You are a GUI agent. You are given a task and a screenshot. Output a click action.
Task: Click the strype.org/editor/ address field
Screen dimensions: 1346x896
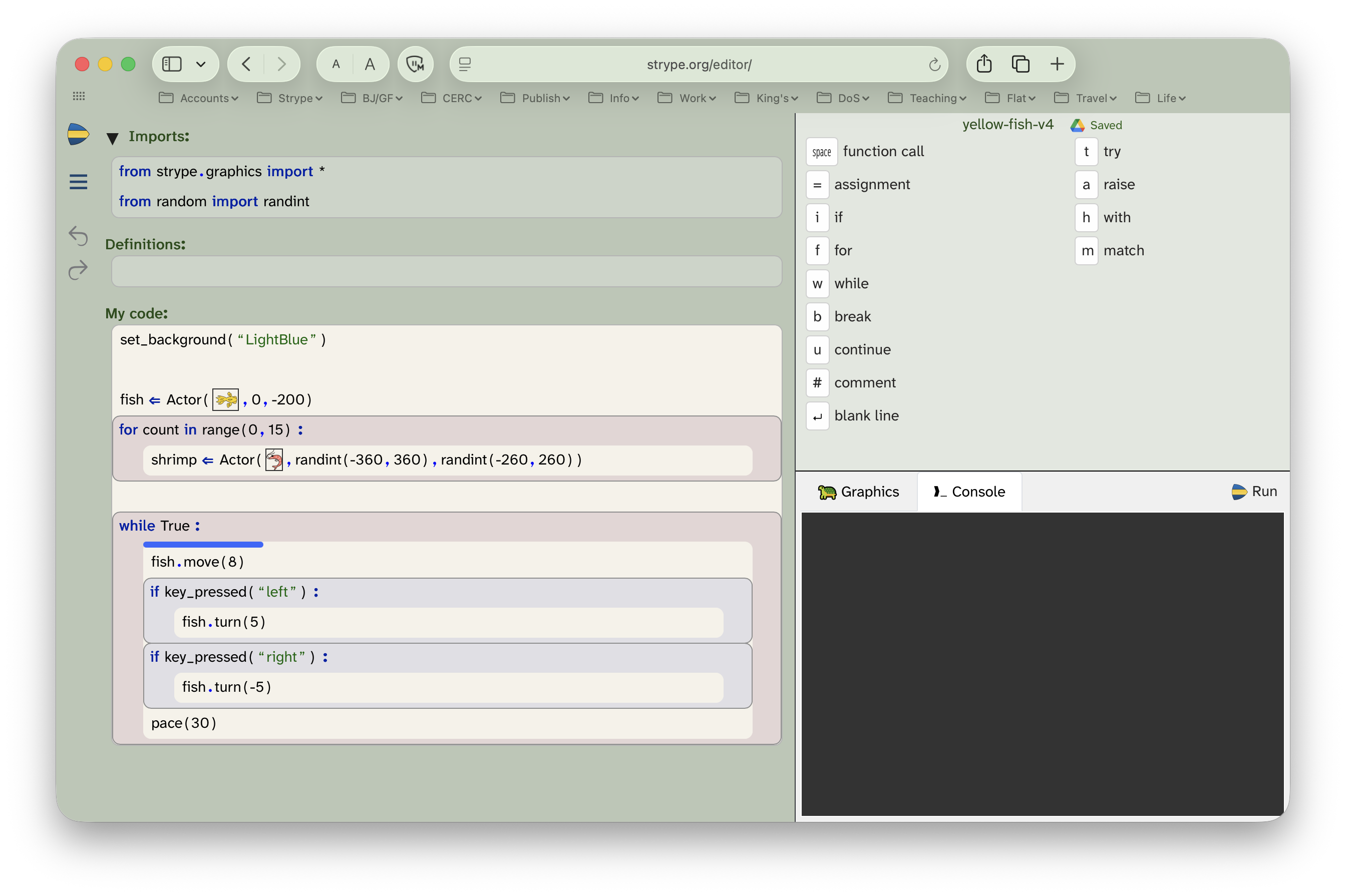tap(699, 65)
